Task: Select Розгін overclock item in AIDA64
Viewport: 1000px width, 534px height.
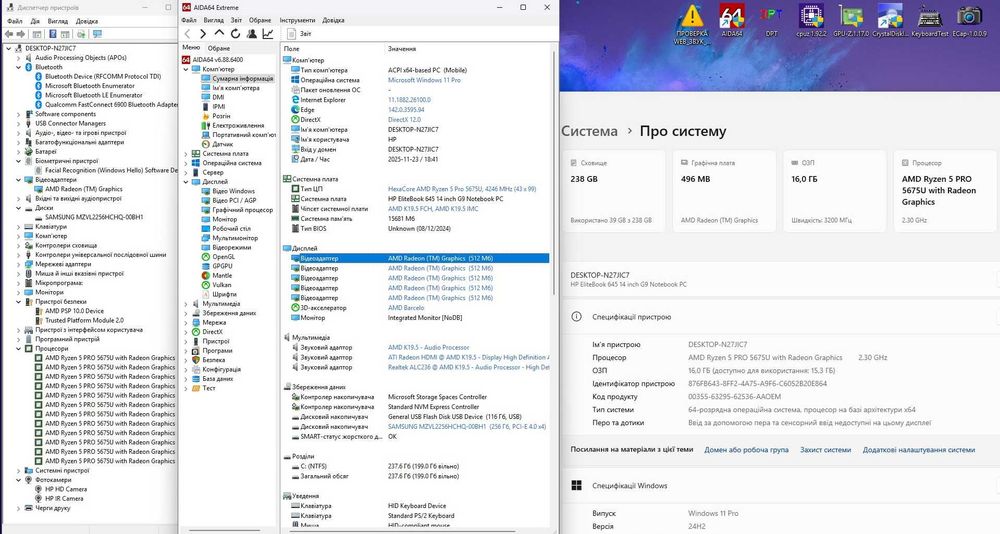Action: coord(221,116)
